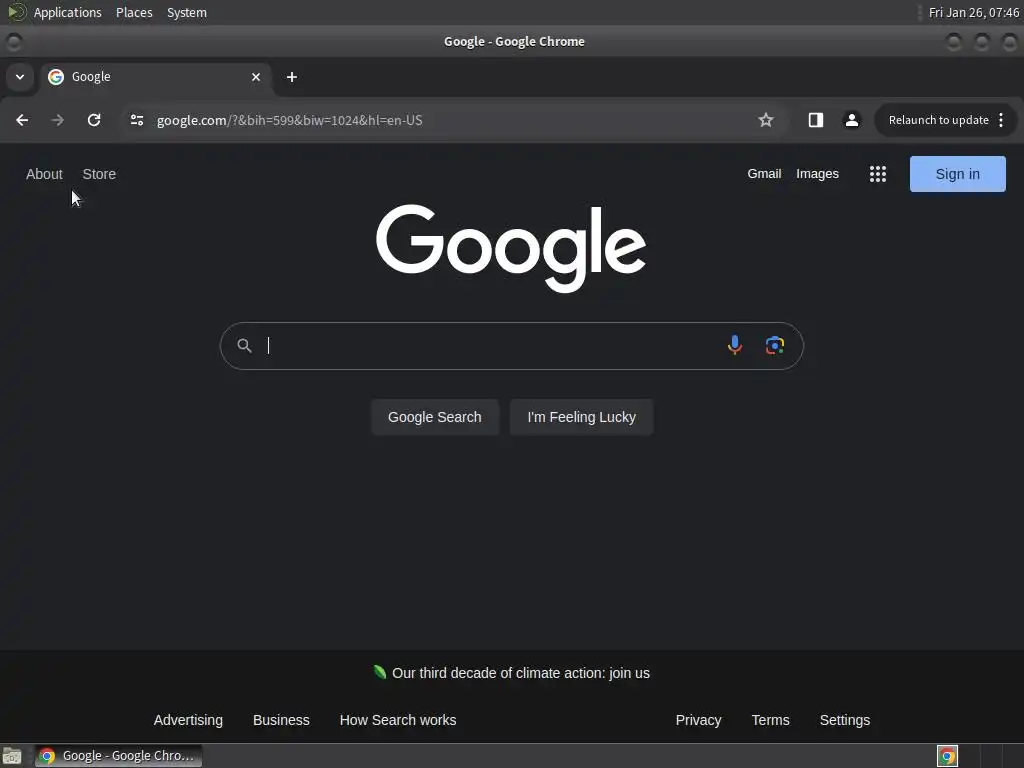Click the menu icon beside Applications
Viewport: 1024px width, 768px height.
[15, 12]
